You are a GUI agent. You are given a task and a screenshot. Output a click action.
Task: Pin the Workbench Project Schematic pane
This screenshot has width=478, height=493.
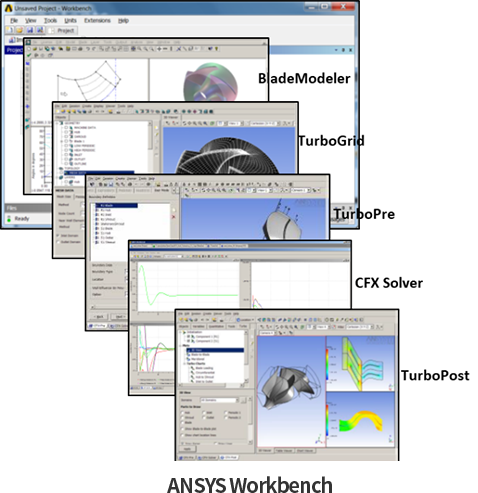pos(343,50)
